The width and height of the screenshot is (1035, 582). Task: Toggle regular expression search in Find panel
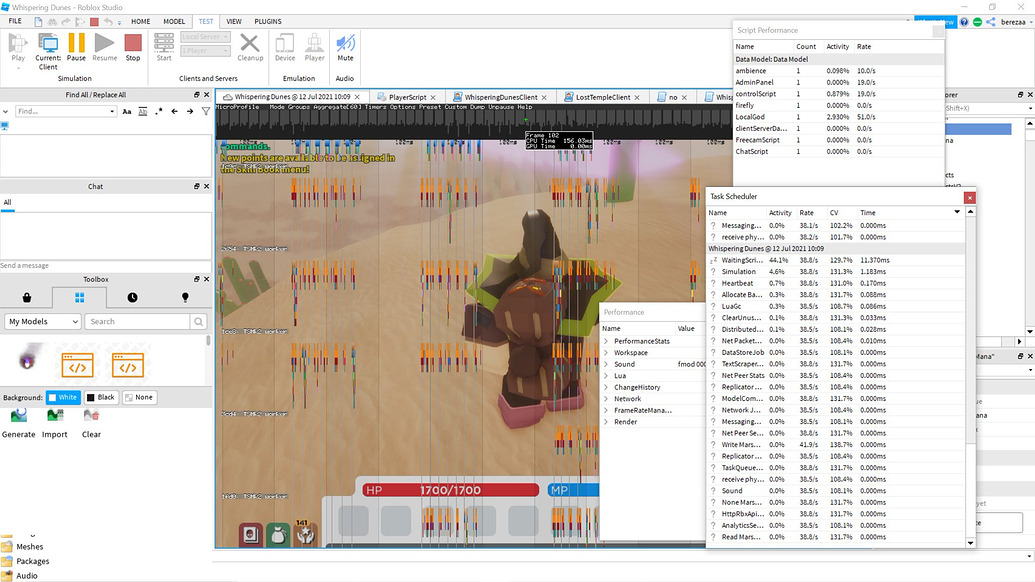point(158,112)
